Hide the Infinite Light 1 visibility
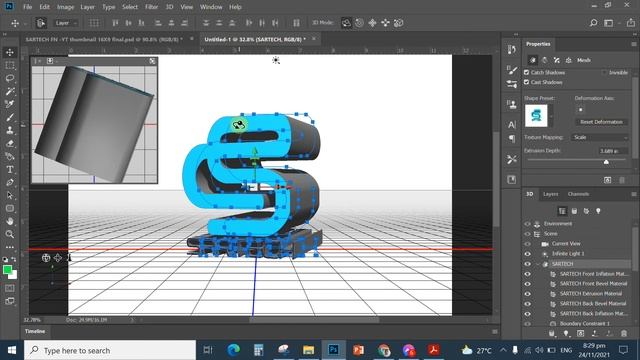 [x=527, y=253]
